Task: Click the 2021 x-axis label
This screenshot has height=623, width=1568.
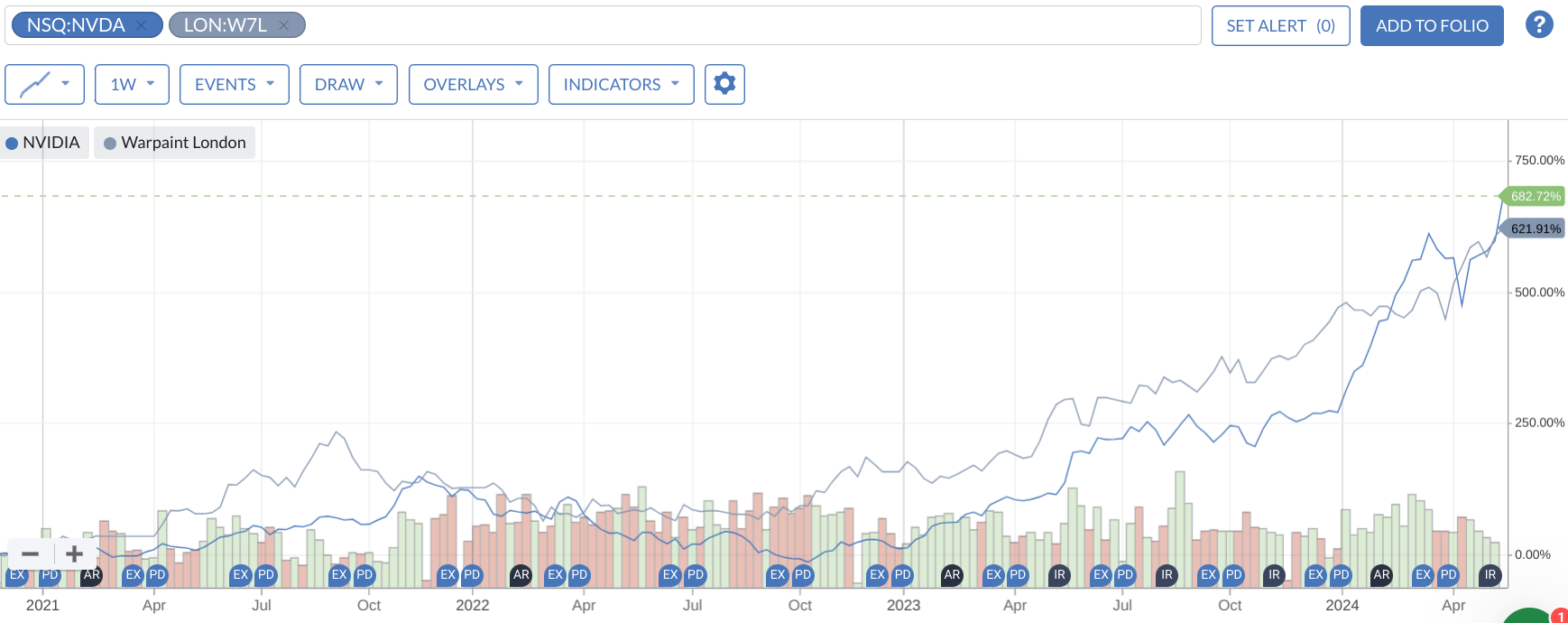Action: click(42, 605)
